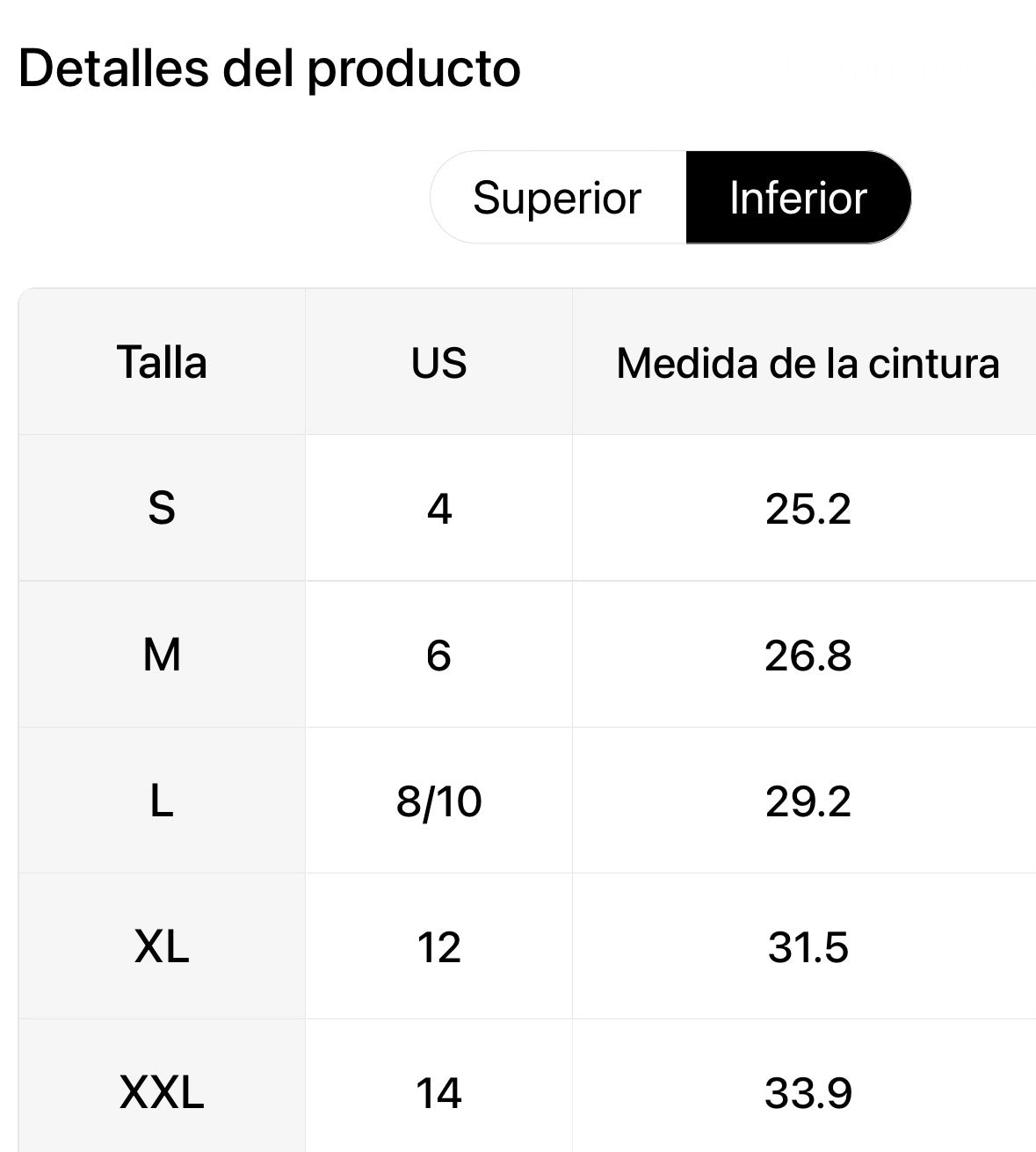
Task: Click US size 6 cell
Action: pos(438,655)
